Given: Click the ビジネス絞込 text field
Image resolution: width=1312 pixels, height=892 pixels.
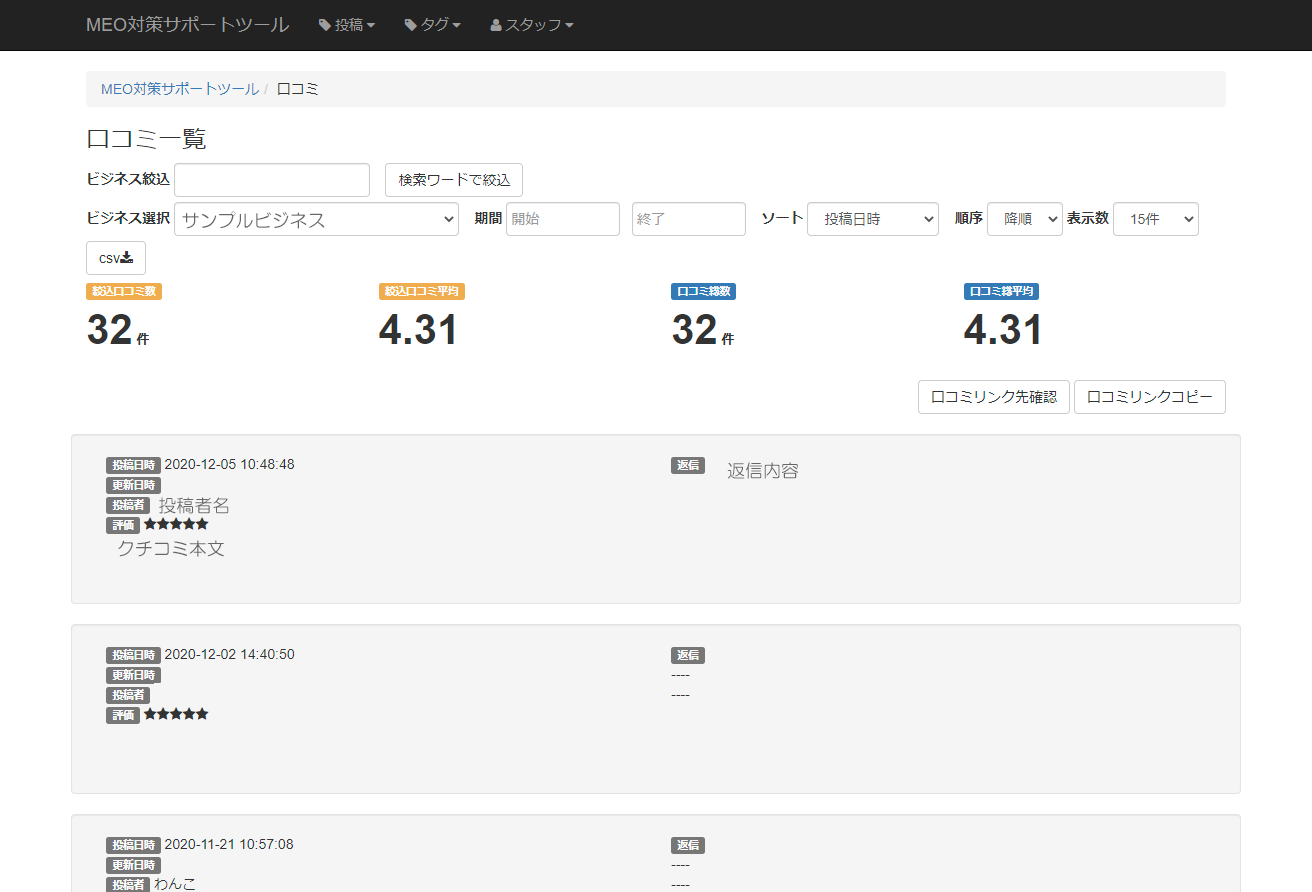Looking at the screenshot, I should coord(272,180).
